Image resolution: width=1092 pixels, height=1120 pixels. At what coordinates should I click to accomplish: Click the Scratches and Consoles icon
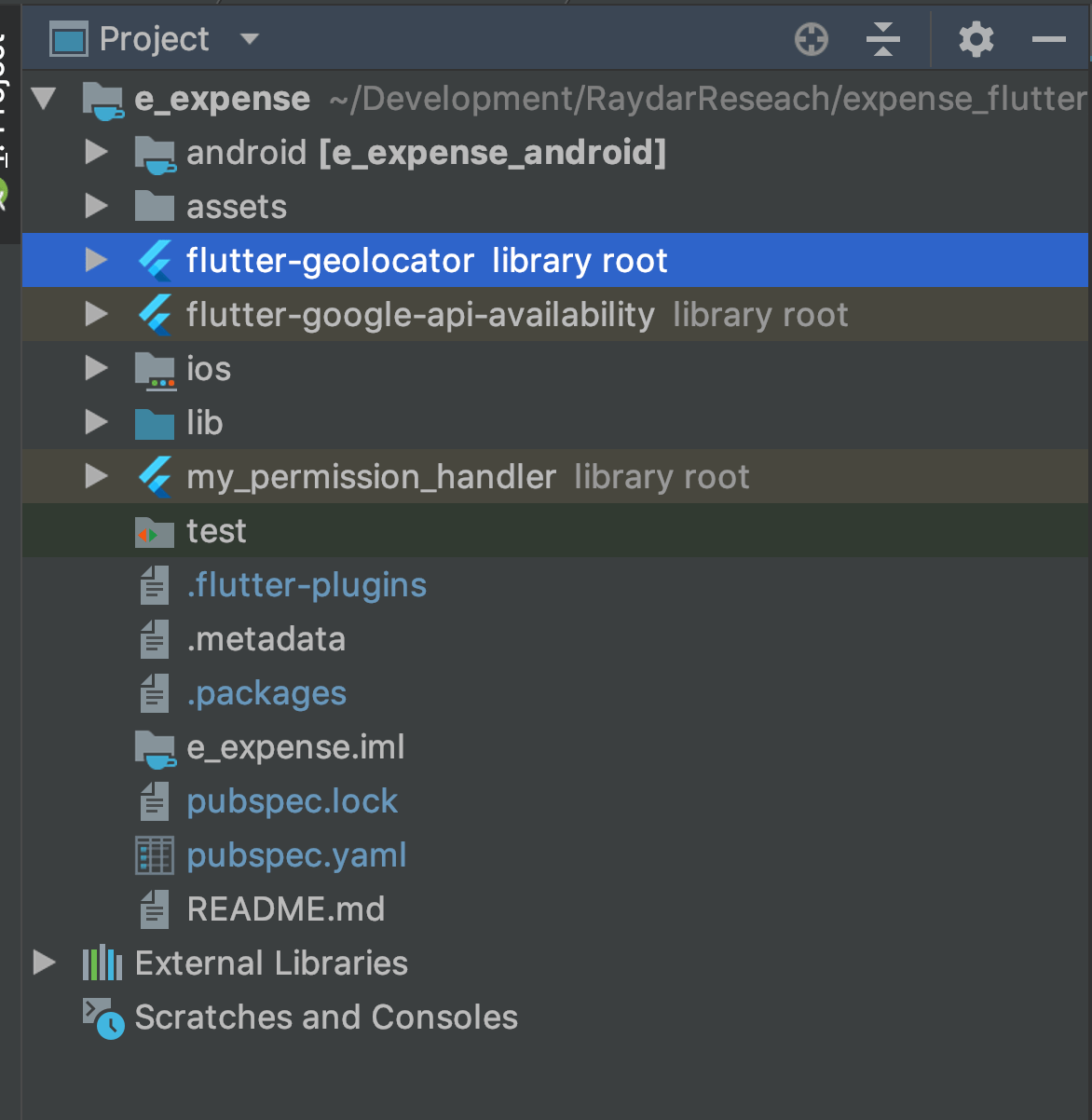102,1017
